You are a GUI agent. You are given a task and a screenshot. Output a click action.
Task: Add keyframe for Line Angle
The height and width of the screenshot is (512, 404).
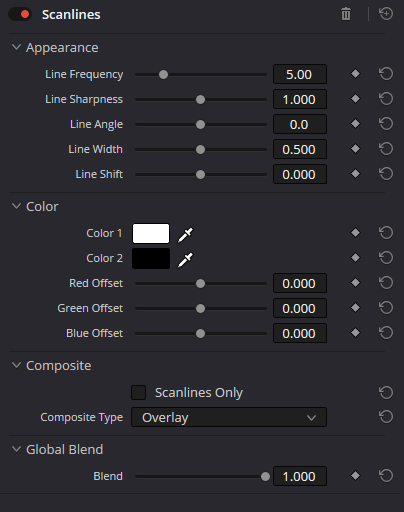(x=355, y=124)
